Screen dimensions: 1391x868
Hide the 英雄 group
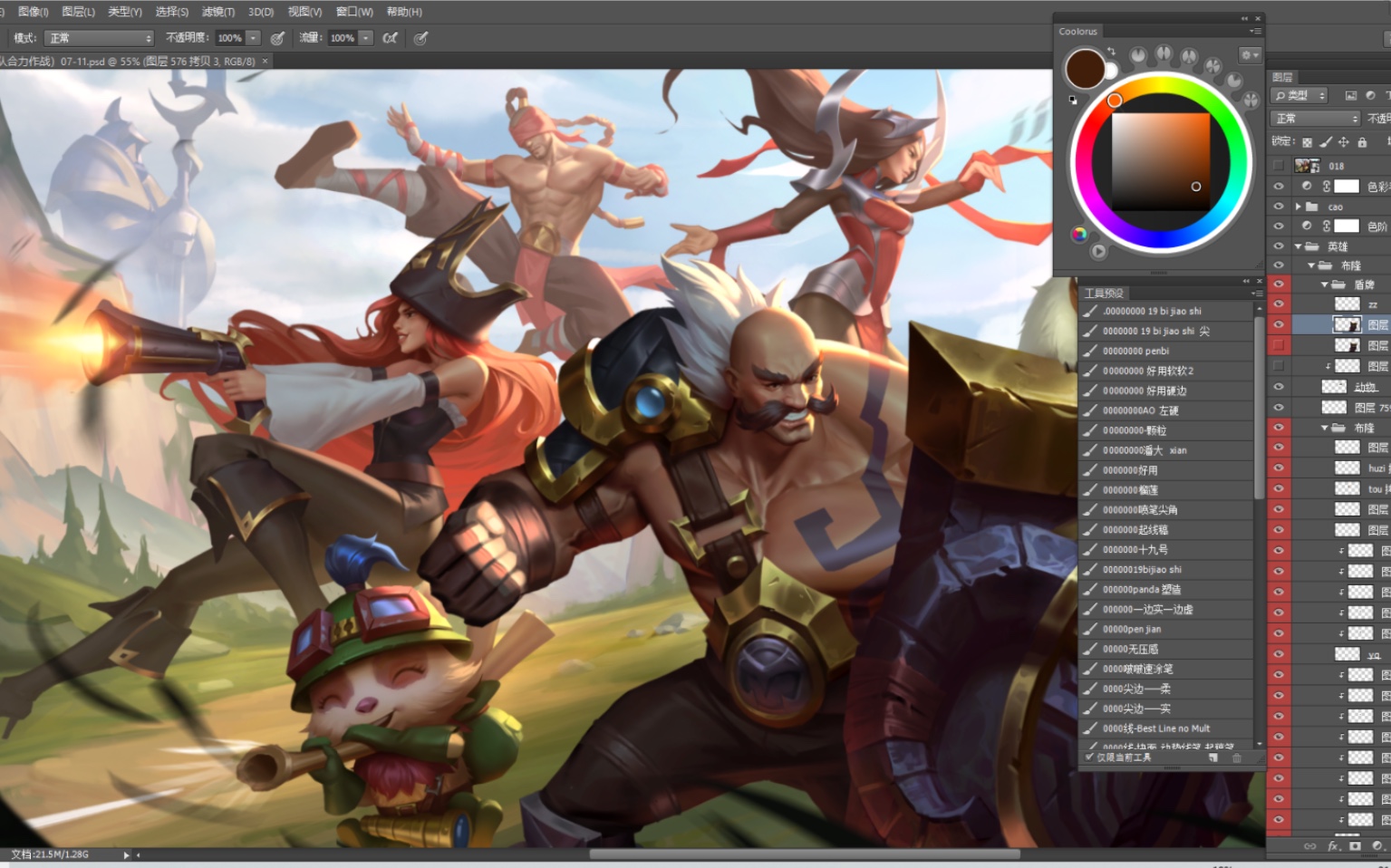pos(1278,246)
